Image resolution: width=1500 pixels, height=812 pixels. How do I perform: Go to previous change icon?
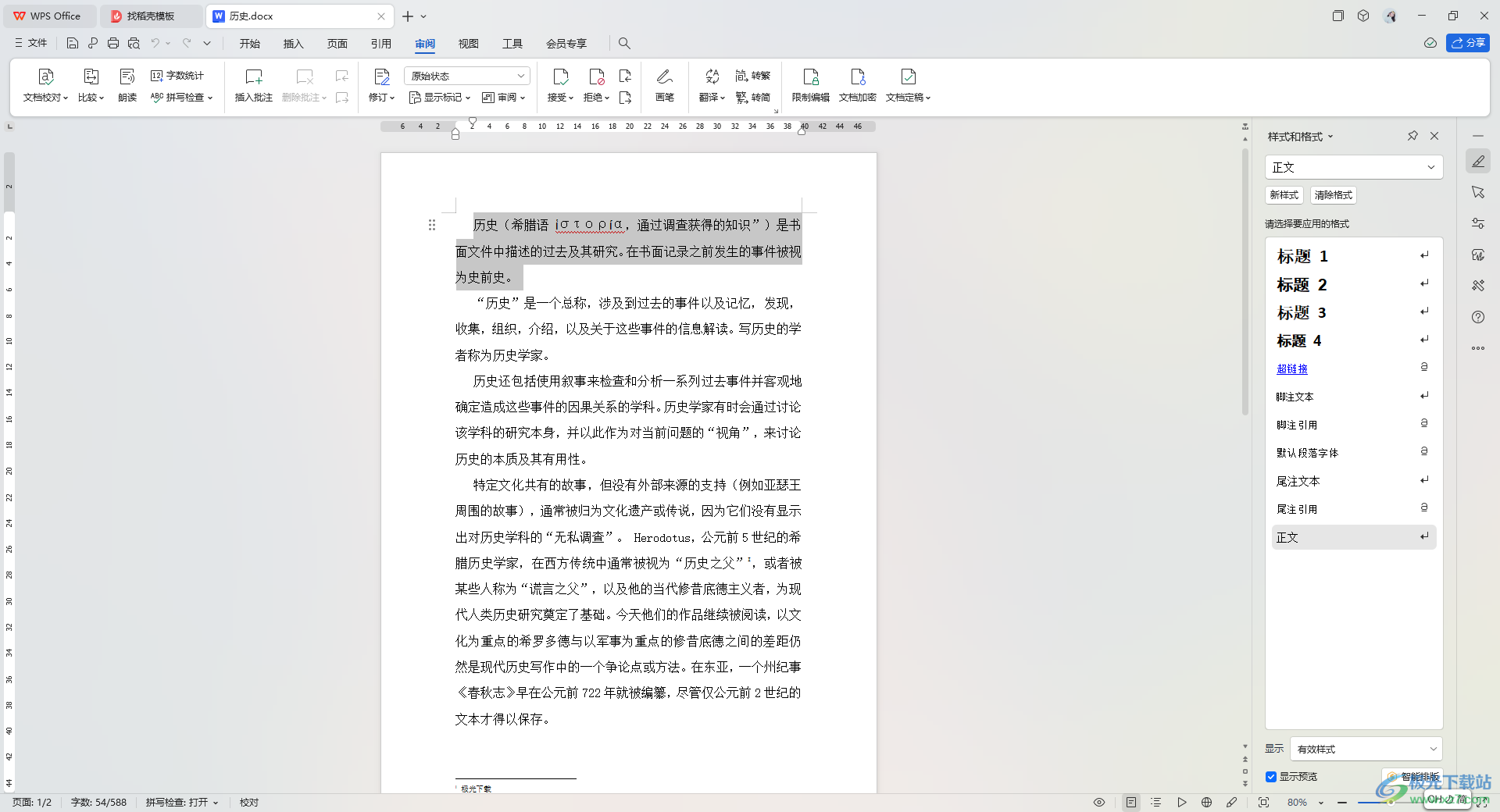click(x=625, y=76)
